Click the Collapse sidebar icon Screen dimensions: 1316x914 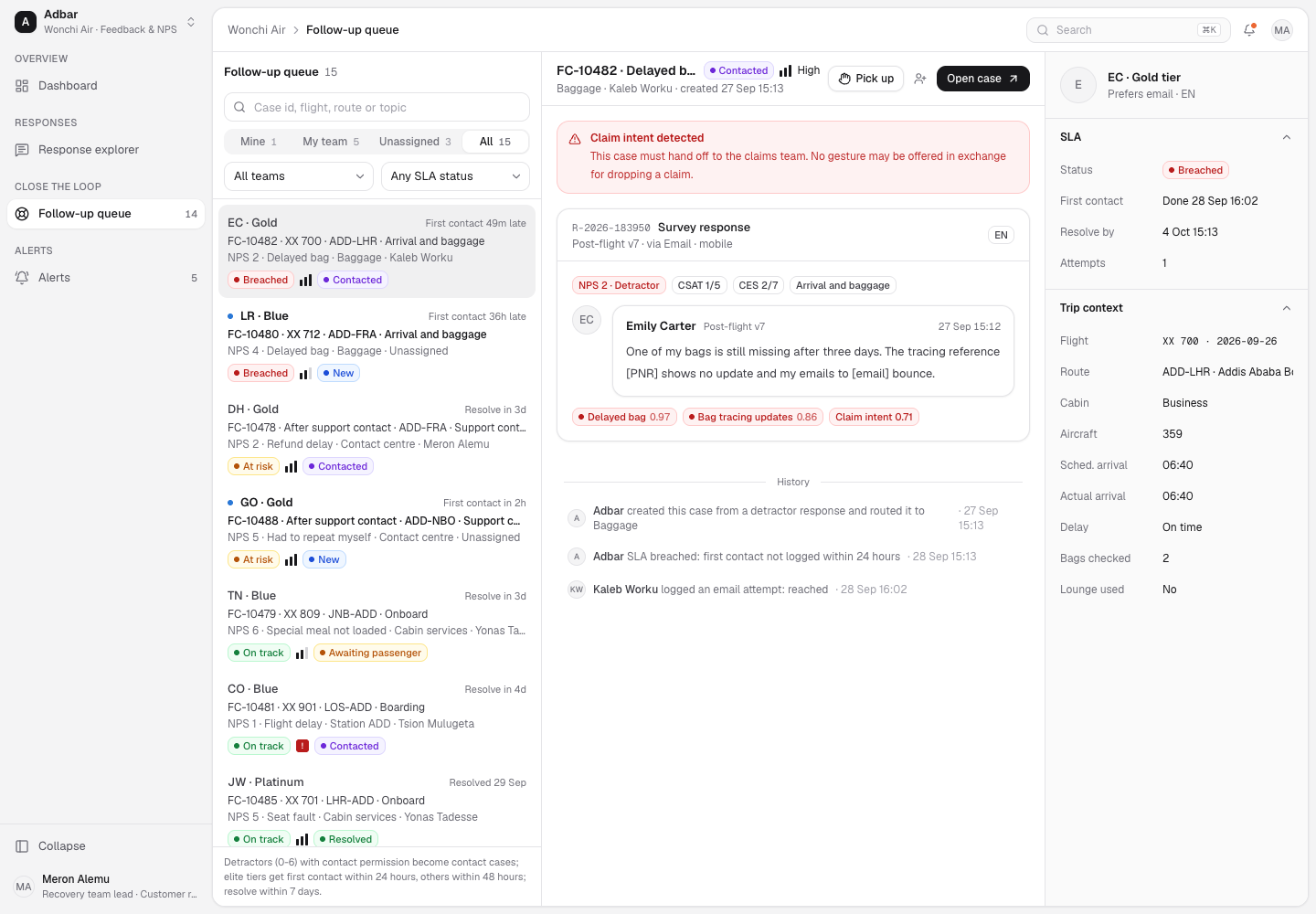22,846
